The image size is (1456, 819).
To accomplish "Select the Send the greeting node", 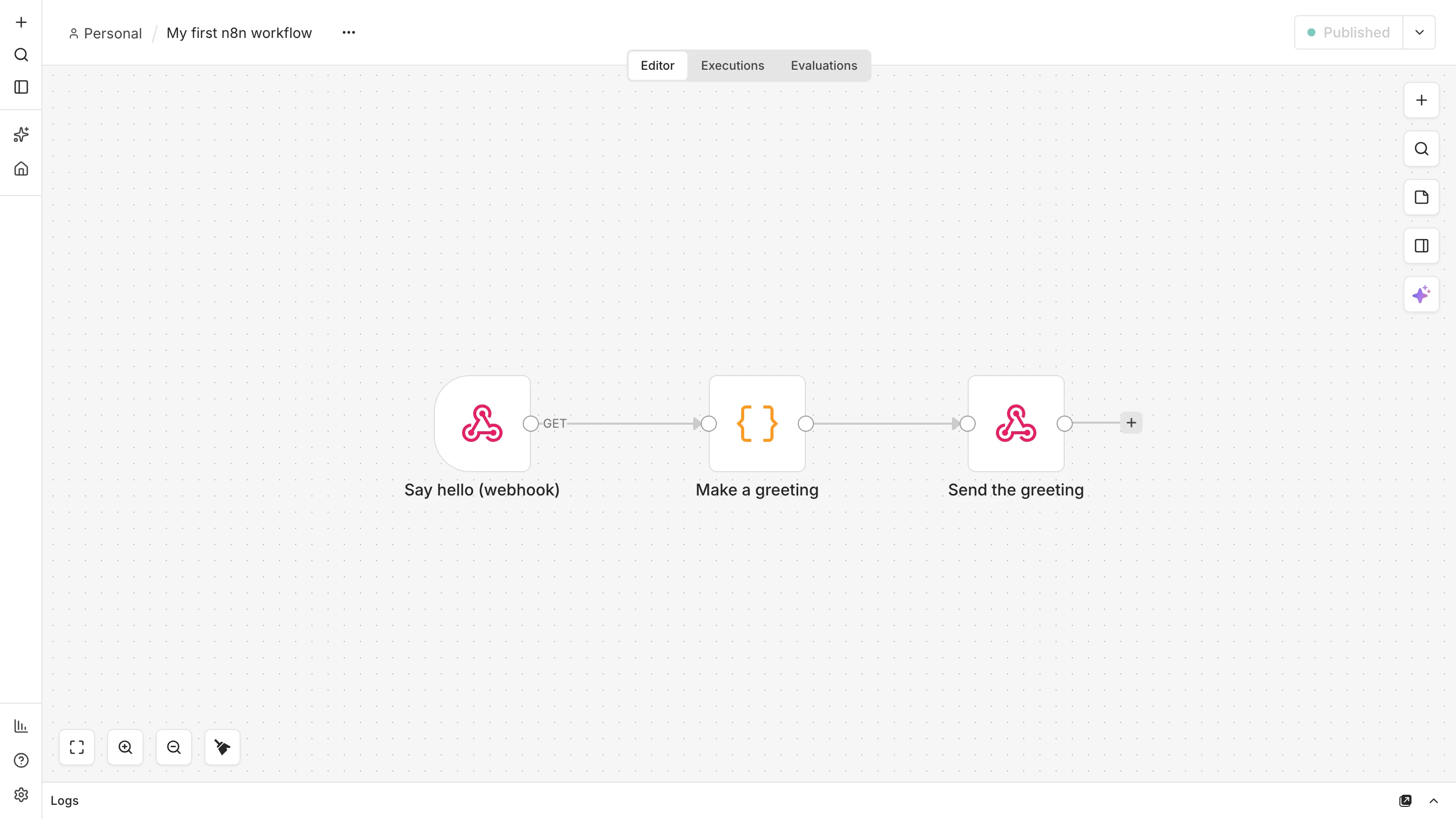I will (x=1016, y=423).
